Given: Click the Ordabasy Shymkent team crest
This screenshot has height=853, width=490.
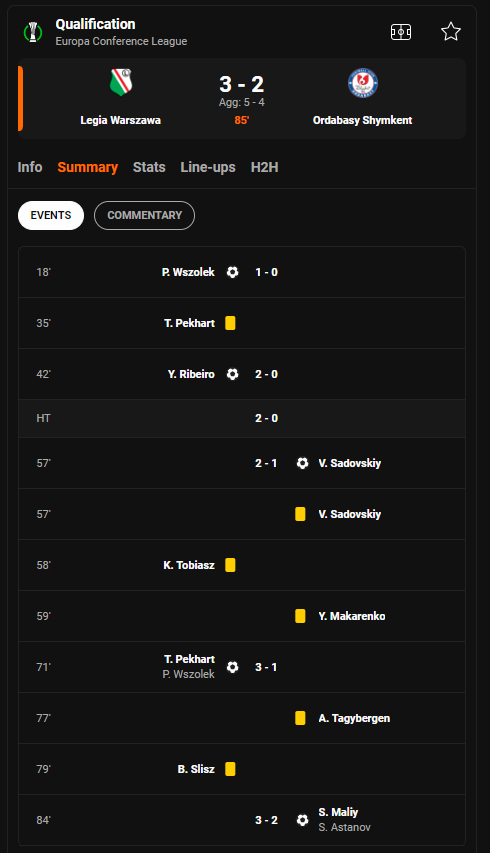Looking at the screenshot, I should [x=363, y=83].
